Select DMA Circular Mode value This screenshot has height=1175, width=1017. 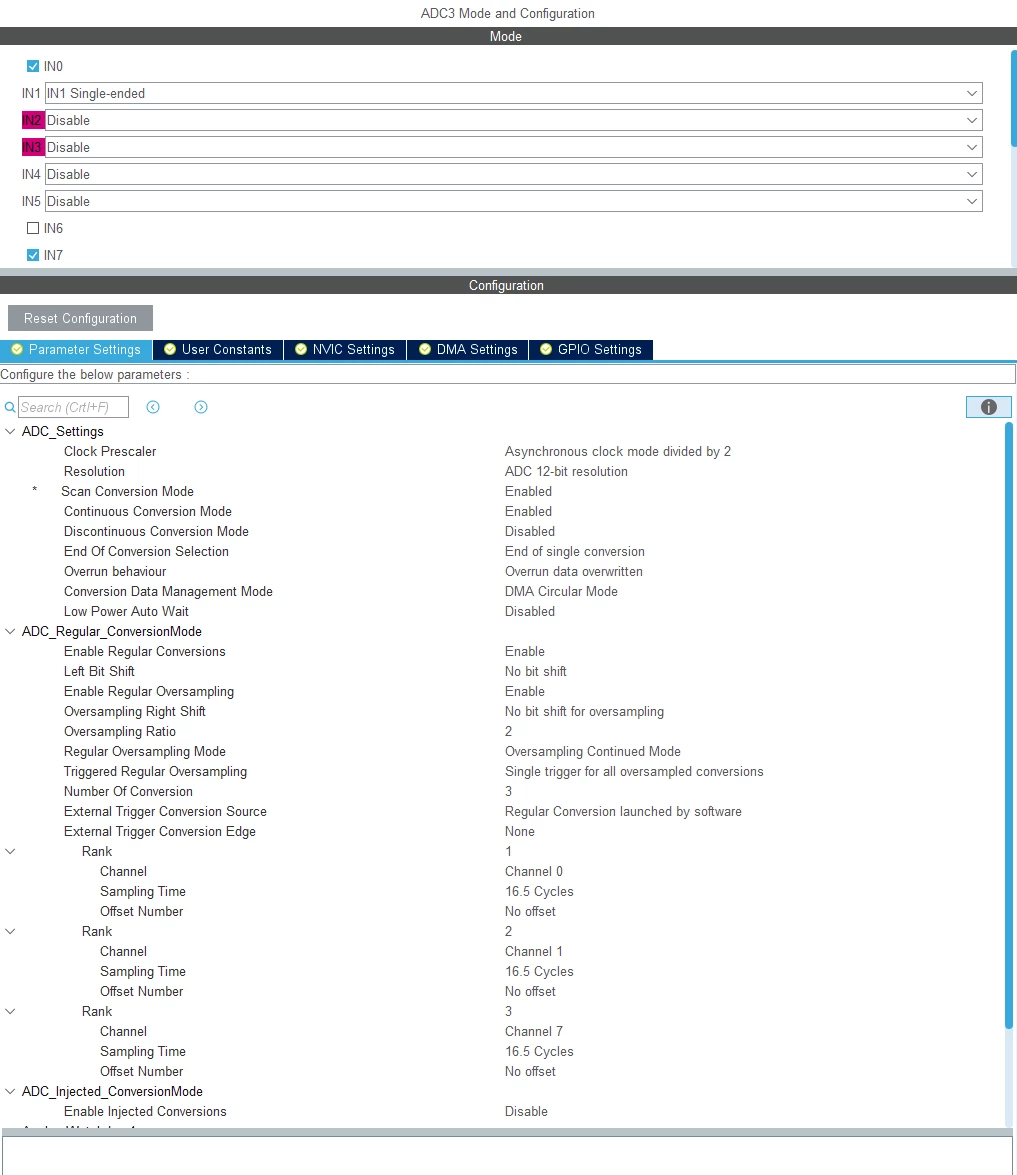561,592
